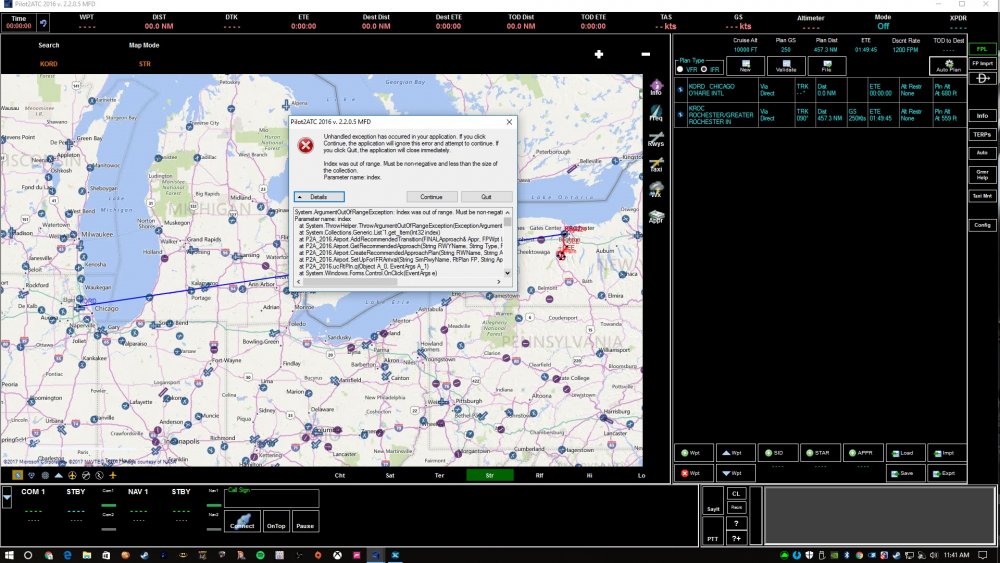Click the vertical scrollbar in exception details
This screenshot has height=563, width=1000.
(508, 242)
